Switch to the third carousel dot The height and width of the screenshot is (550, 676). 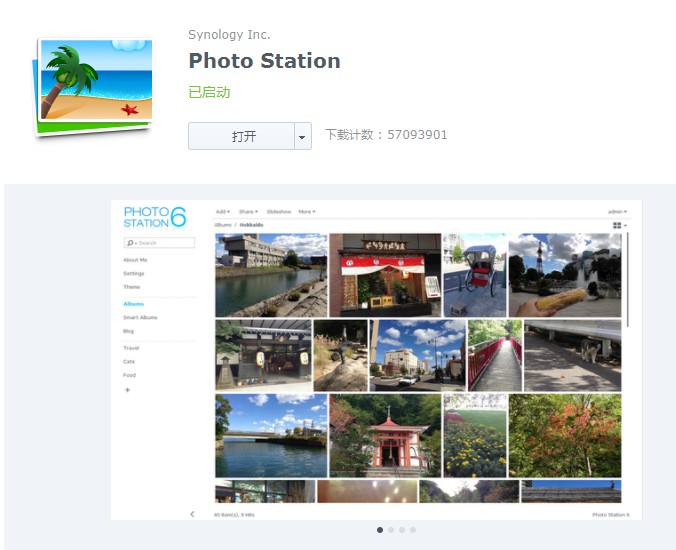[402, 530]
